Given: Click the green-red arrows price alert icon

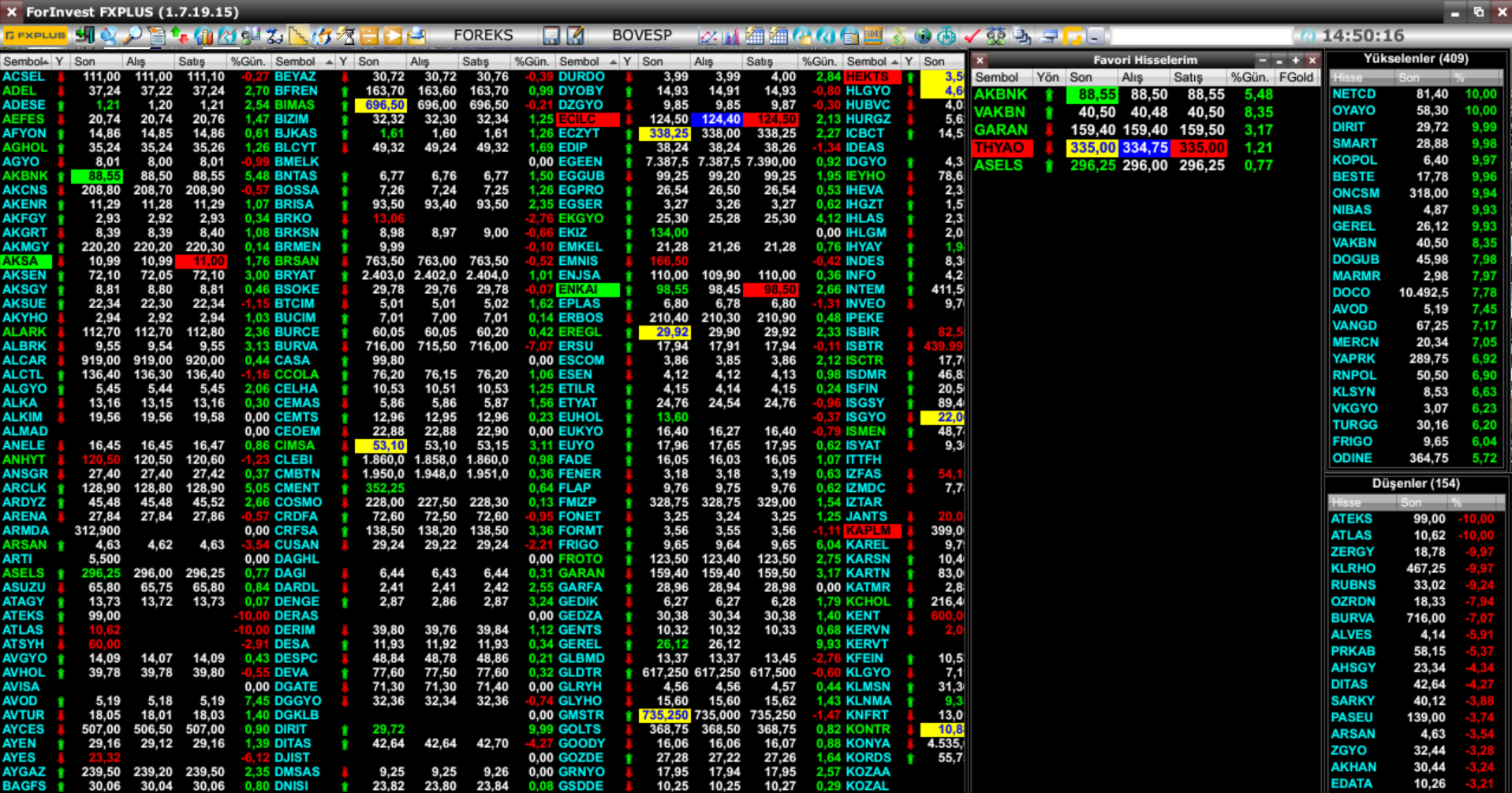Looking at the screenshot, I should coord(180,35).
